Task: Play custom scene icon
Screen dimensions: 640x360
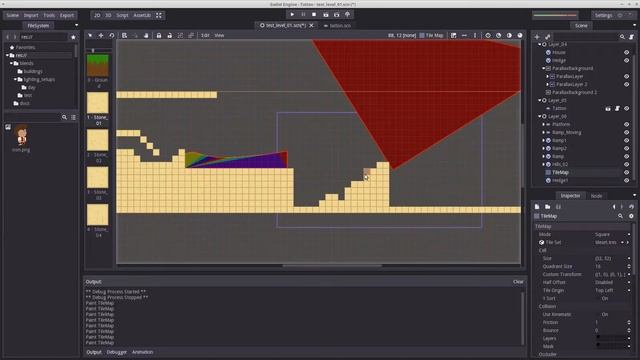Action: (336, 15)
